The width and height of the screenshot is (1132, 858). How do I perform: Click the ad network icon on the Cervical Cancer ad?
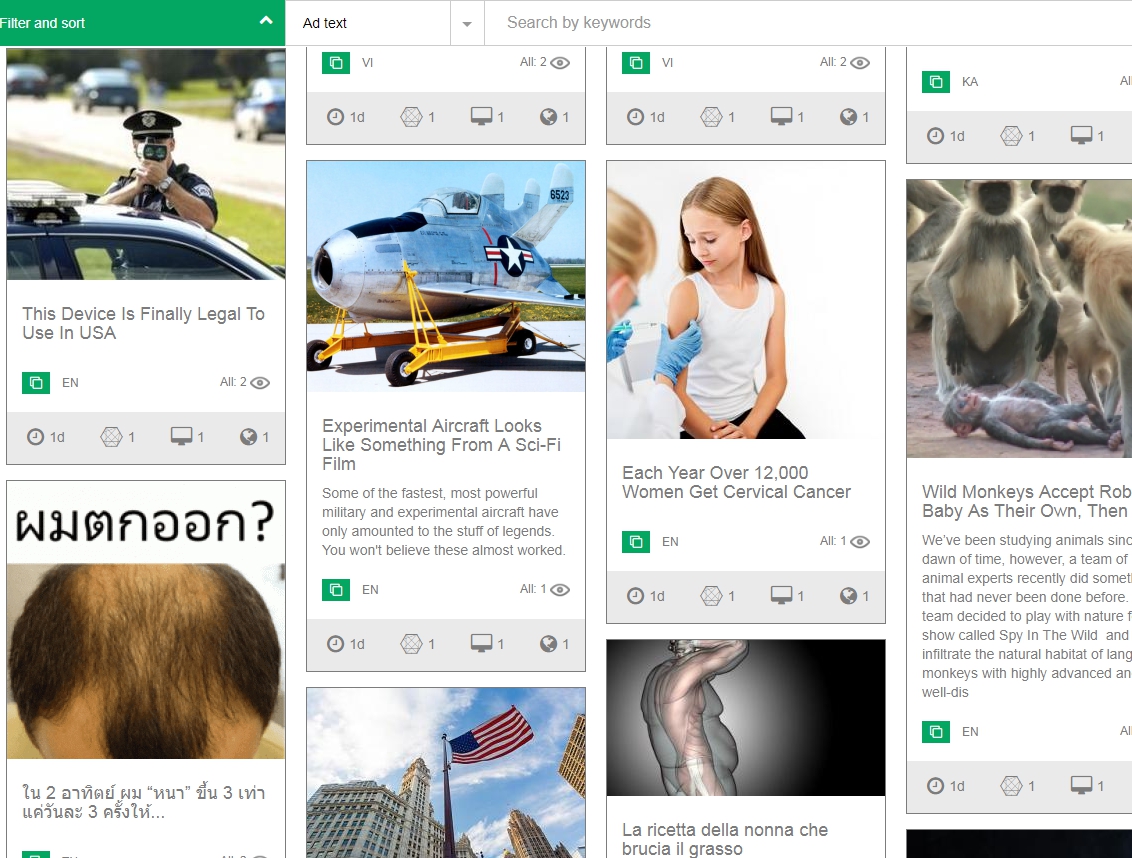(x=711, y=596)
